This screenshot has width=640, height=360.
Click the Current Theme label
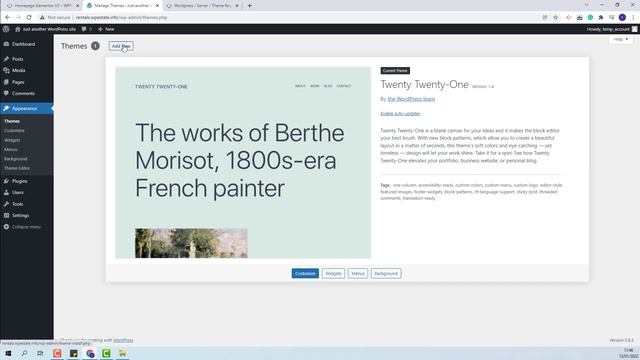tap(395, 71)
